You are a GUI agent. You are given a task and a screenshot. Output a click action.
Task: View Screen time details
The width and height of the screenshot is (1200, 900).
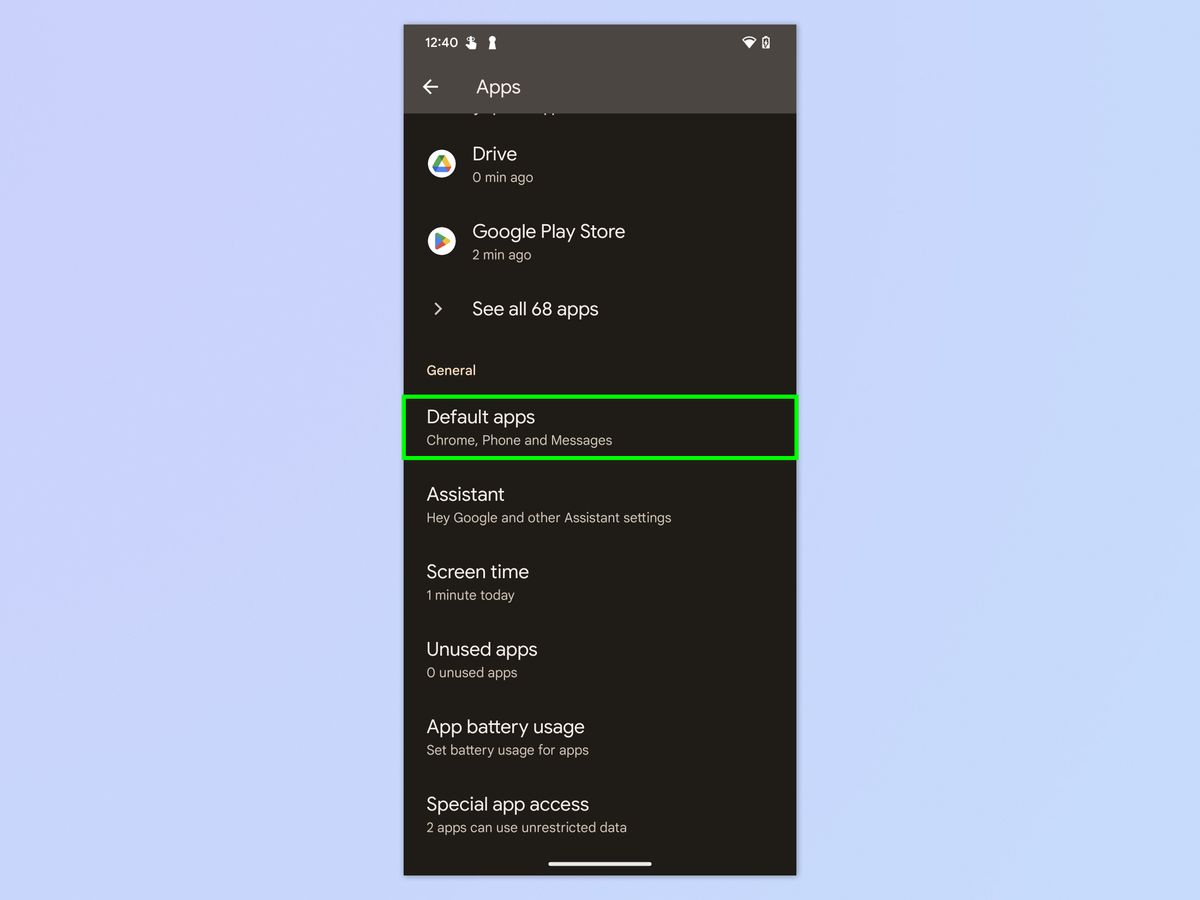point(599,582)
